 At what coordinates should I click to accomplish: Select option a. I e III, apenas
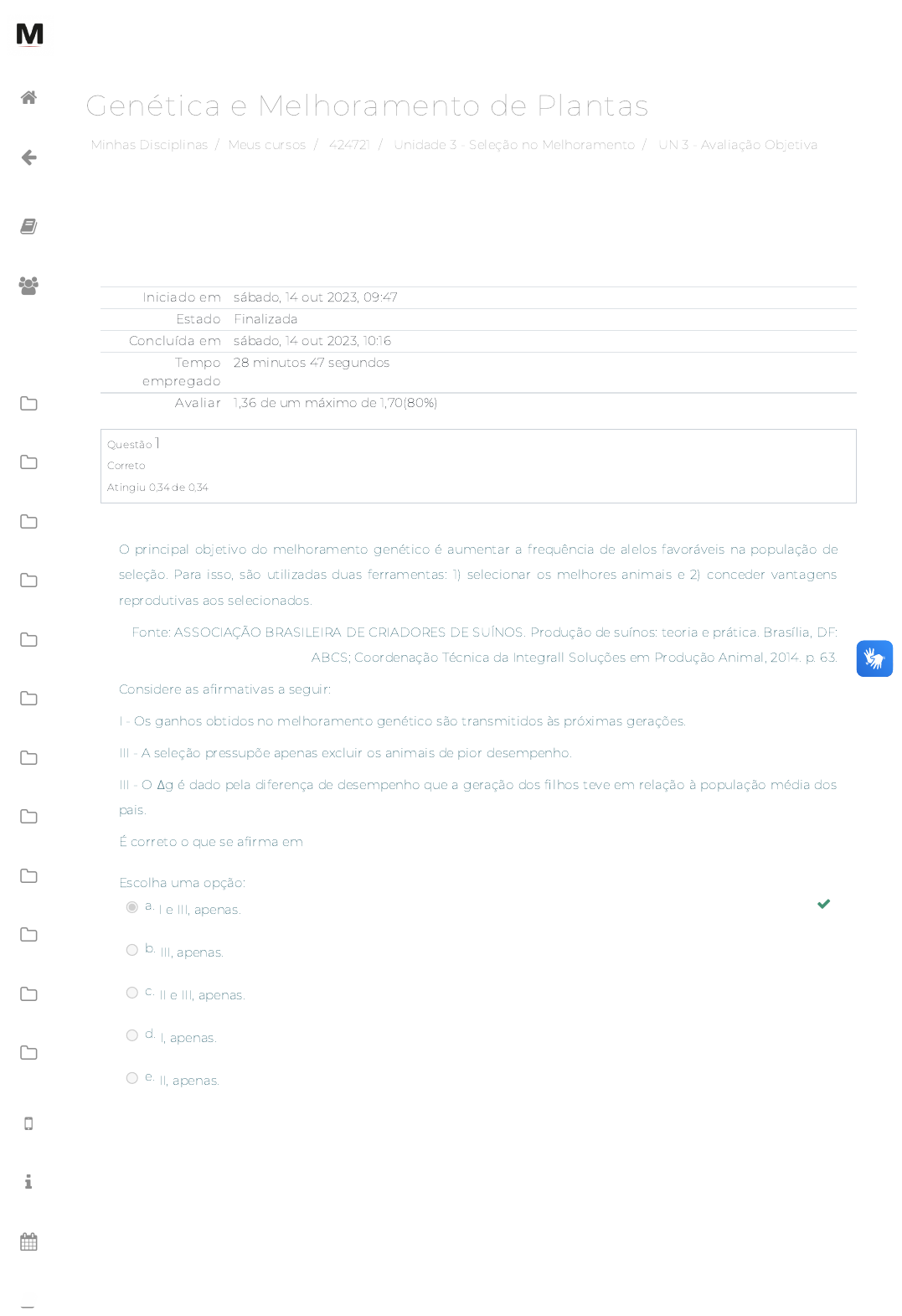tap(132, 907)
